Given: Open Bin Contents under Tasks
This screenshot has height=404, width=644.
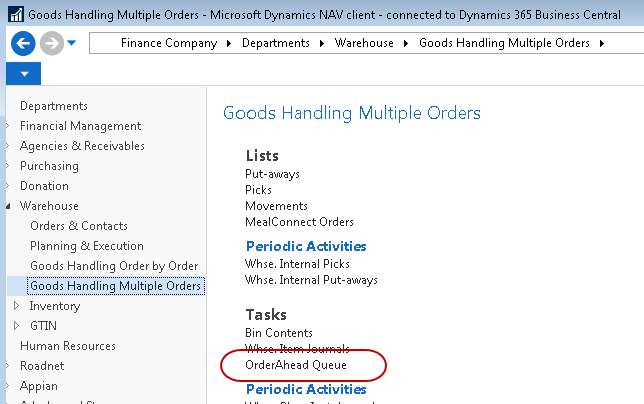Looking at the screenshot, I should (x=279, y=332).
